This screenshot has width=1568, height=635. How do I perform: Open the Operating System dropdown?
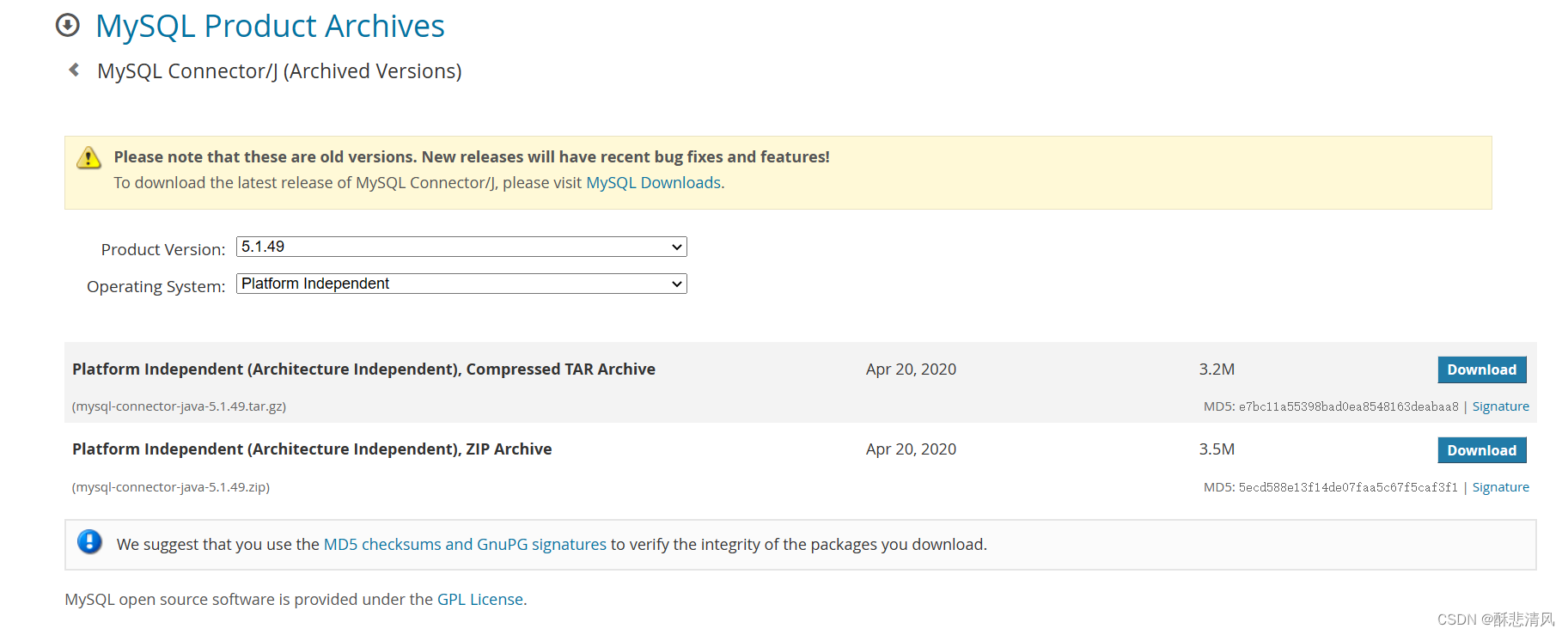click(461, 284)
